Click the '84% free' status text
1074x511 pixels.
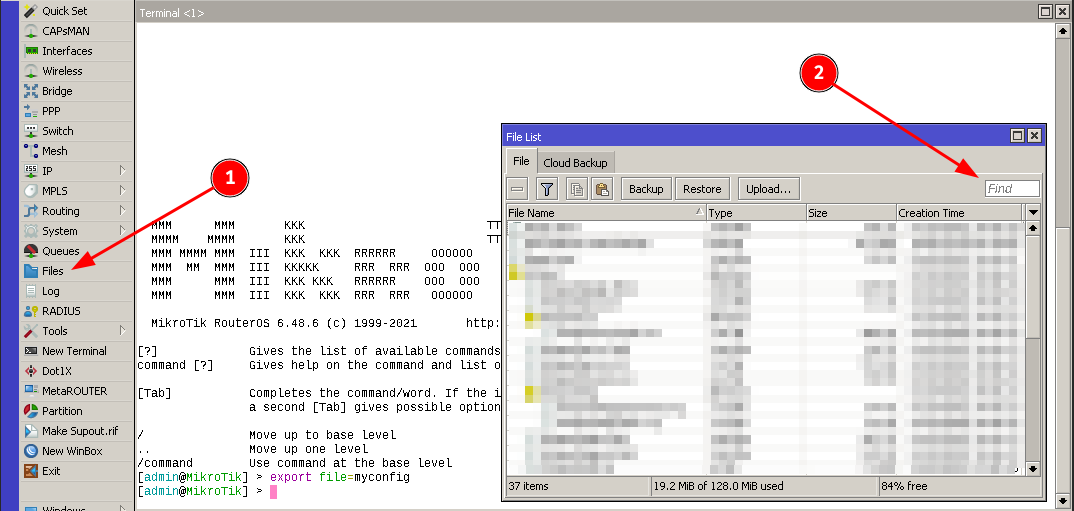(904, 486)
